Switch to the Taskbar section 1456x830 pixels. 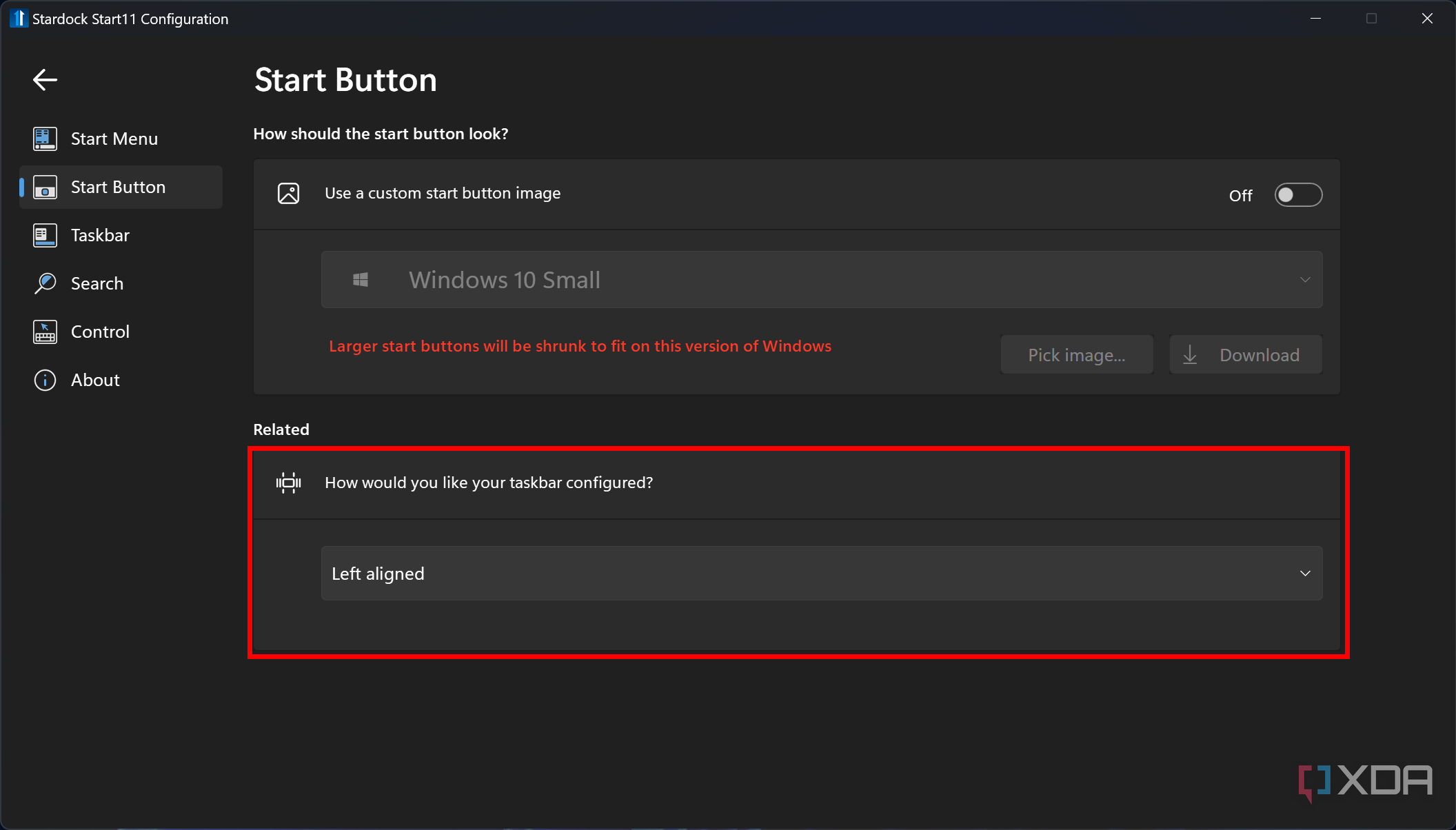tap(100, 234)
